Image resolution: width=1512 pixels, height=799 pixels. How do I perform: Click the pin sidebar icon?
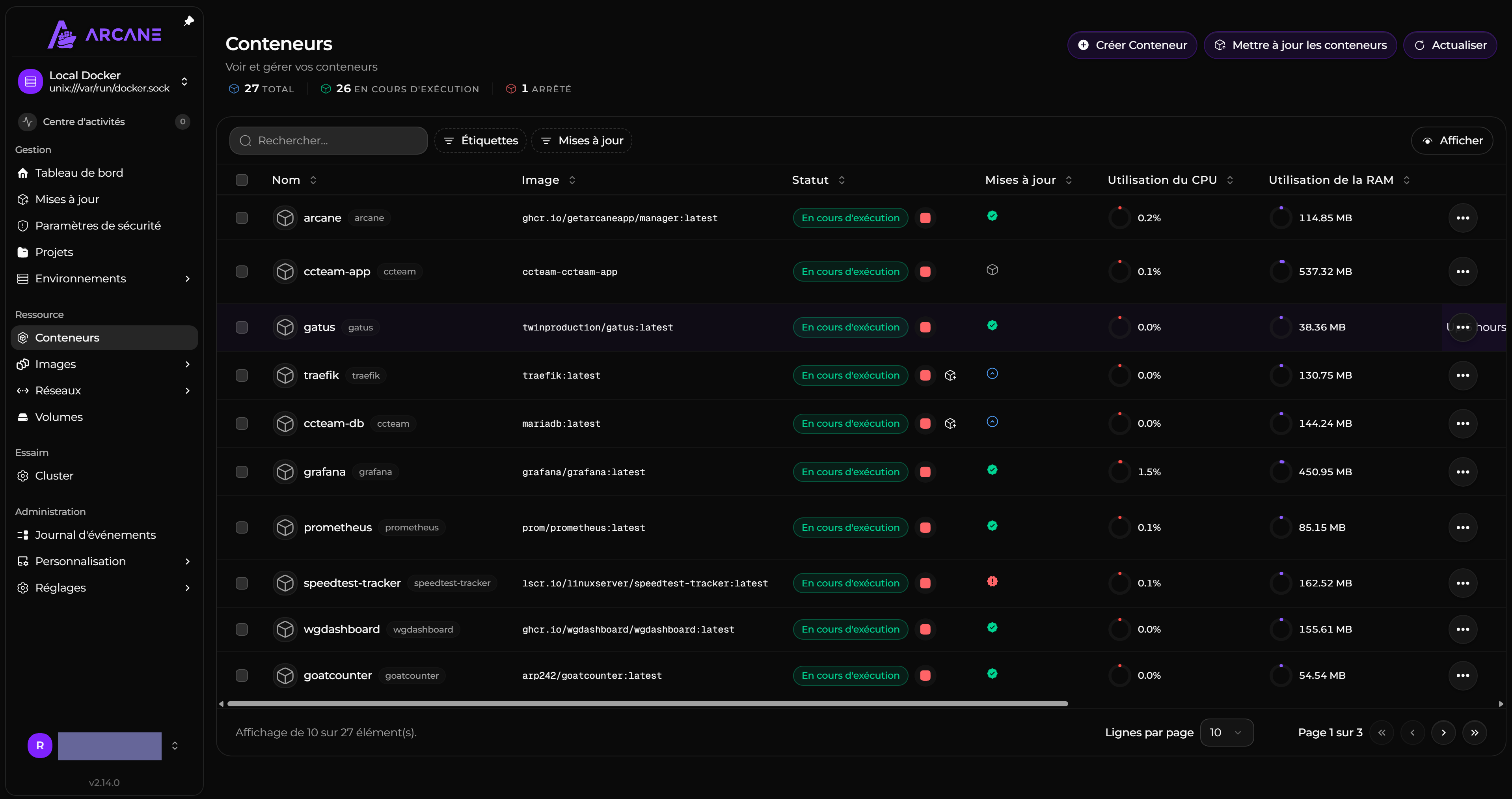pos(188,21)
